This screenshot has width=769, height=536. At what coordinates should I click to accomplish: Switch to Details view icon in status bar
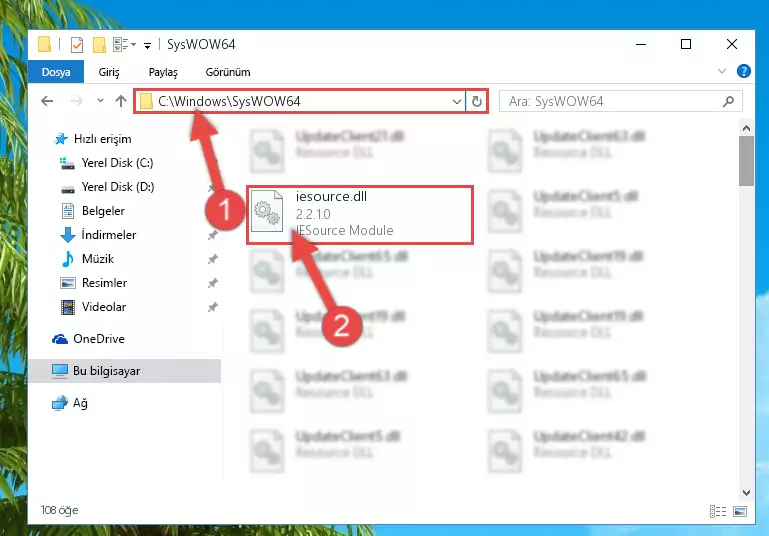click(x=718, y=511)
